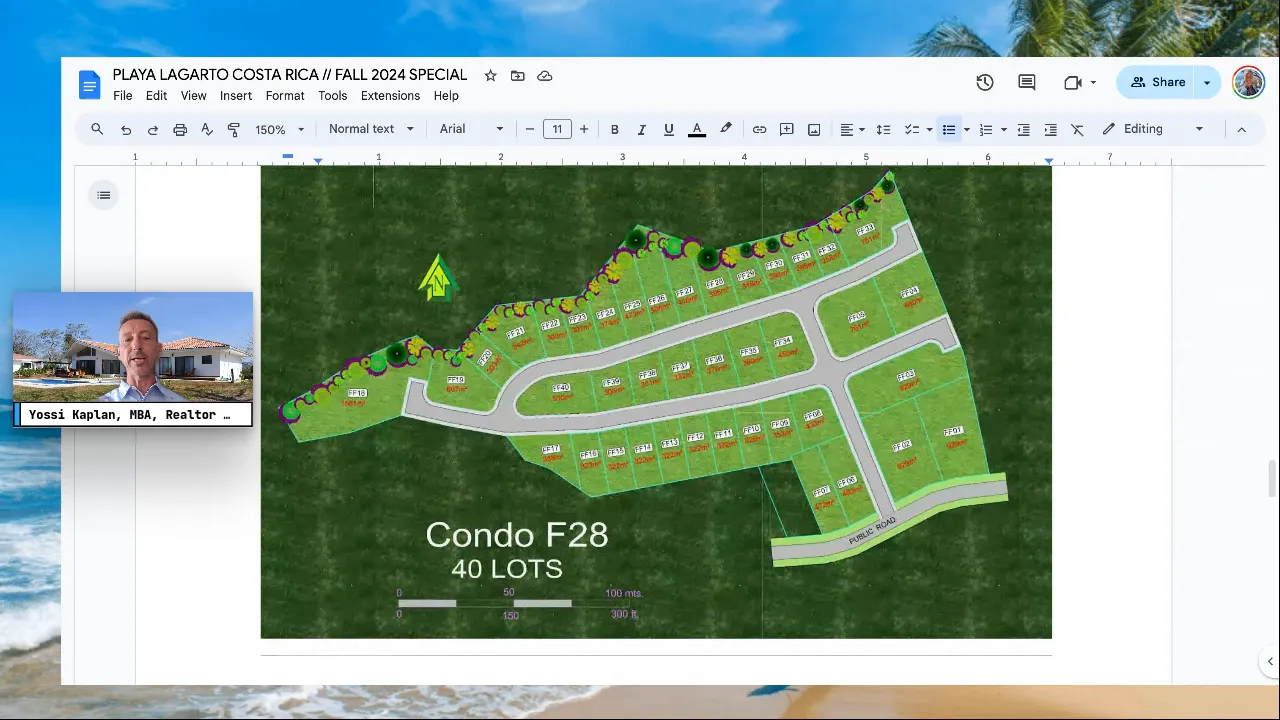Click the document title text
This screenshot has height=720, width=1280.
click(x=290, y=75)
